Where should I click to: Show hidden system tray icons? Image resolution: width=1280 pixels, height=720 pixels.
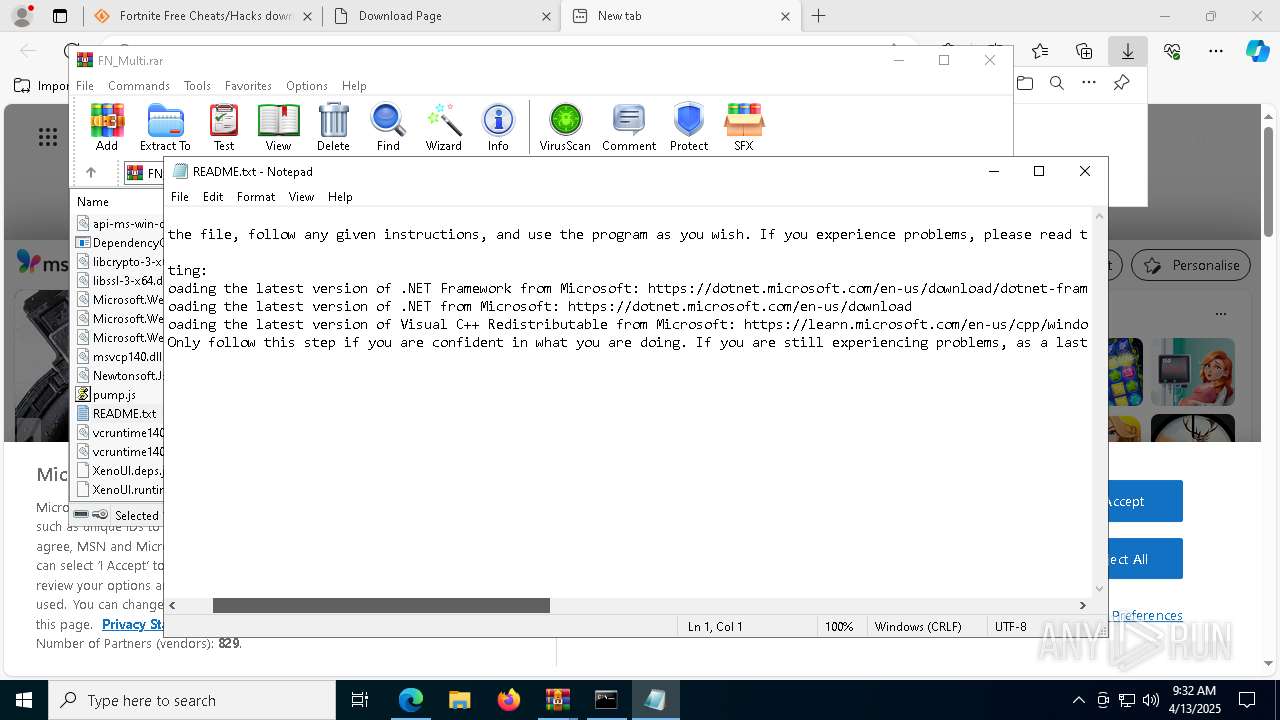tap(1078, 700)
